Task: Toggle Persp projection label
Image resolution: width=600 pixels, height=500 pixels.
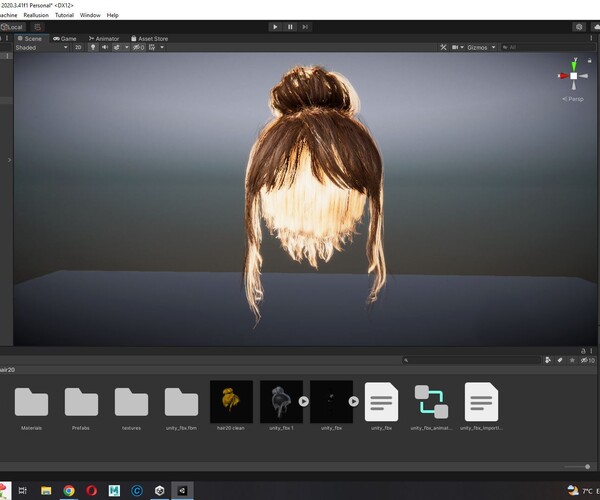Action: (573, 99)
